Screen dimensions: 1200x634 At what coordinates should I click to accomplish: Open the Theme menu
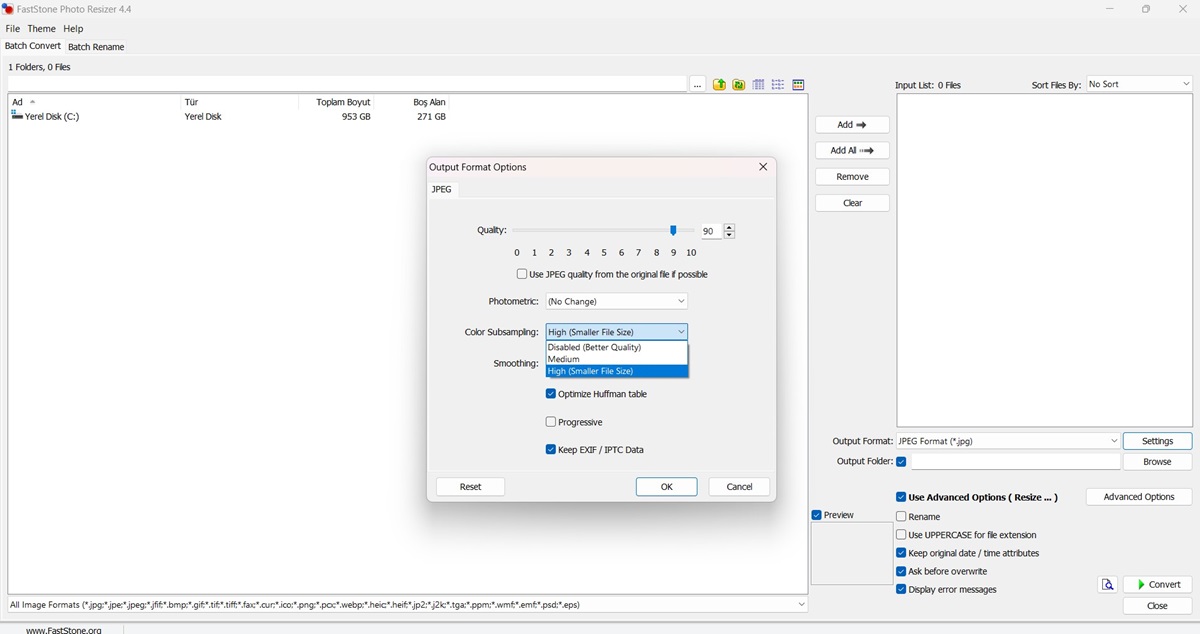41,29
